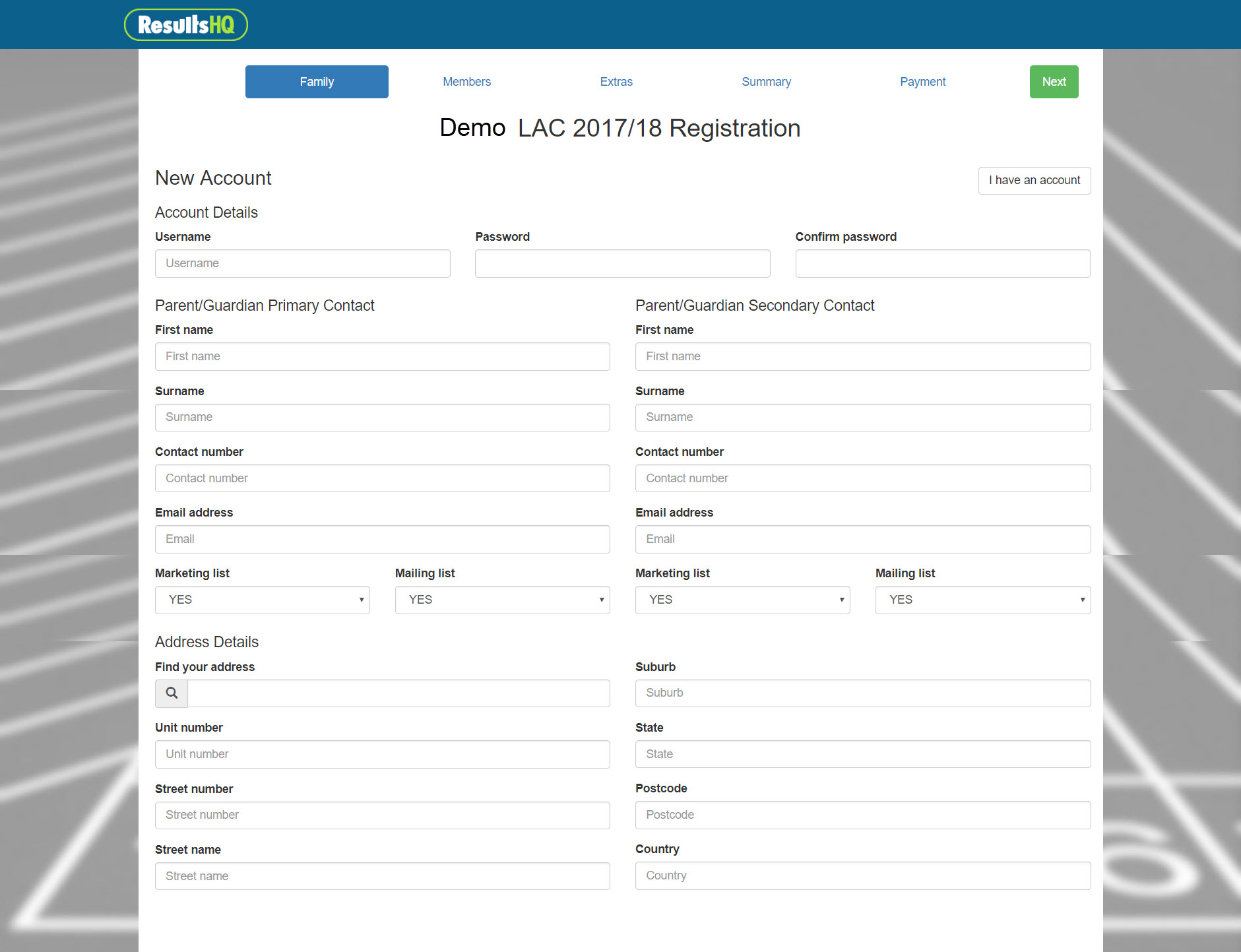Click secondary Contact number field
Screen dimensions: 1241x952
pos(863,478)
